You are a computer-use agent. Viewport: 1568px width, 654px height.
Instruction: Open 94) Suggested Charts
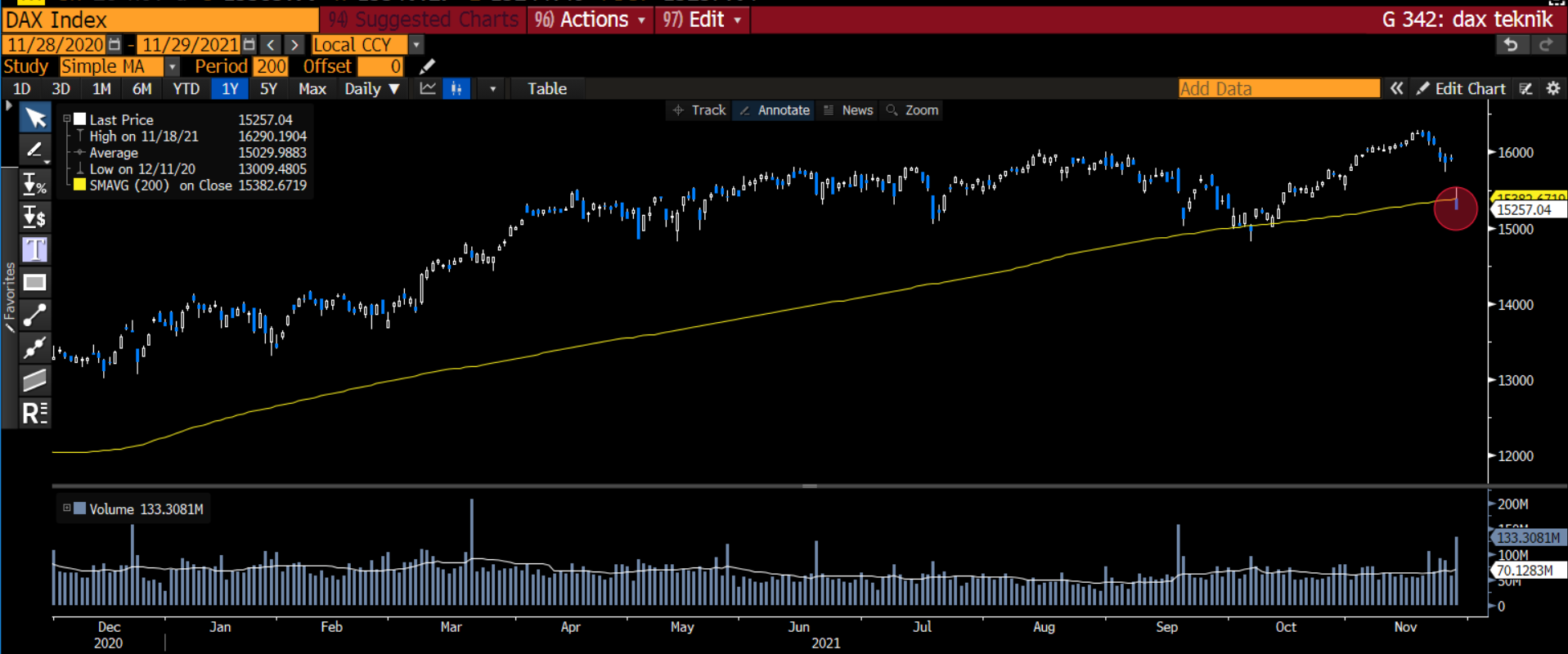pos(423,20)
